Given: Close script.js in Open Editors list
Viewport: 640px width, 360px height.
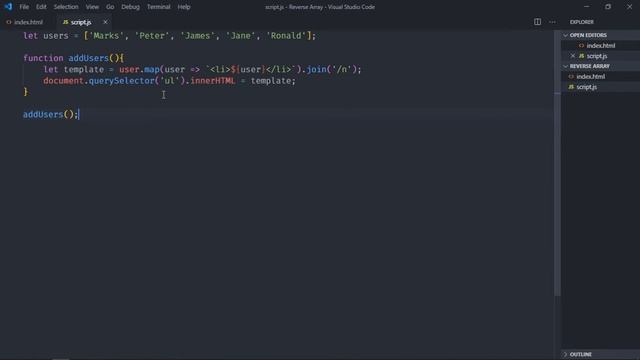Looking at the screenshot, I should click(x=573, y=56).
